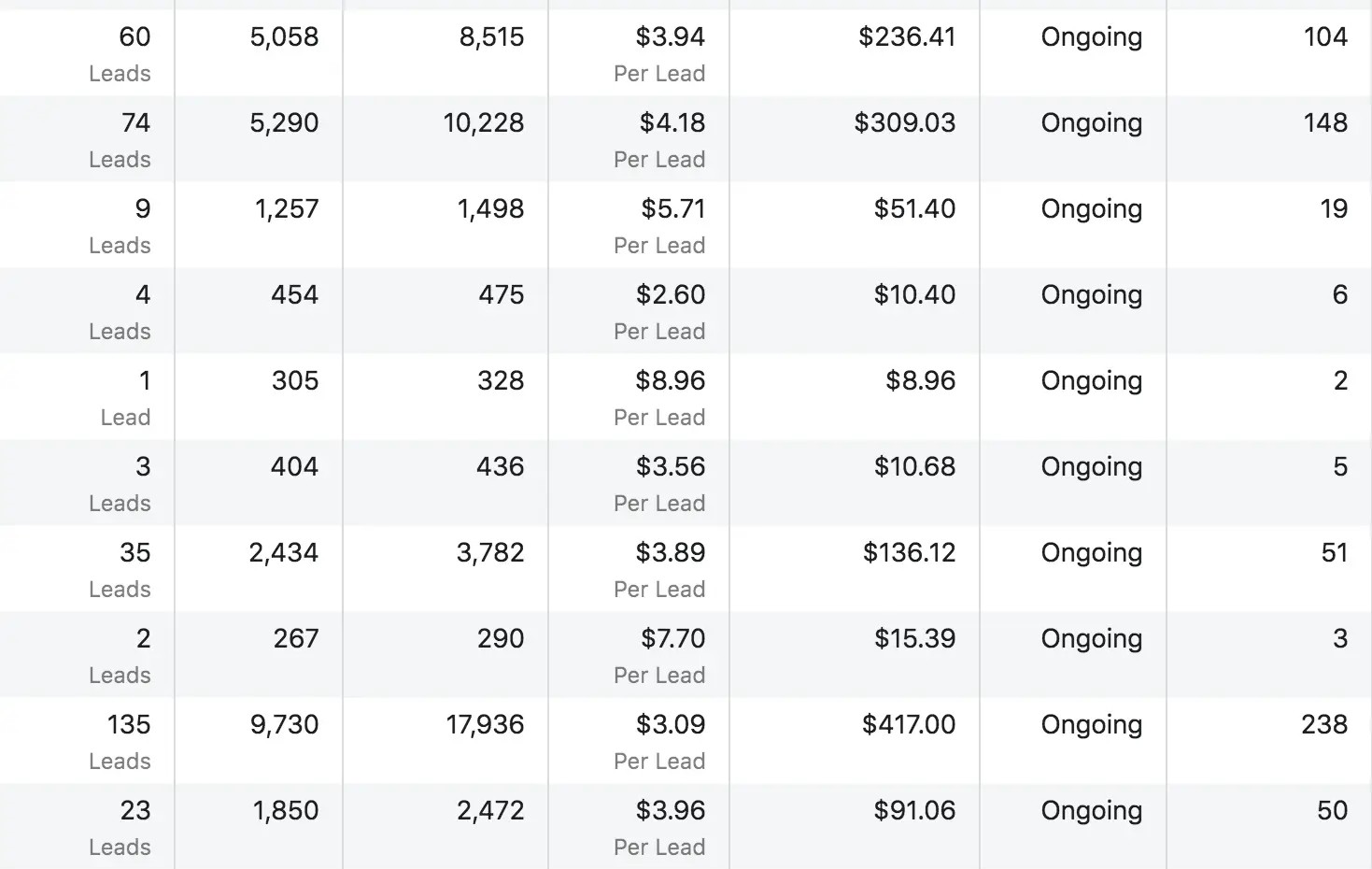Select the $2.60 Per Lead cell
1372x869 pixels.
[x=639, y=311]
